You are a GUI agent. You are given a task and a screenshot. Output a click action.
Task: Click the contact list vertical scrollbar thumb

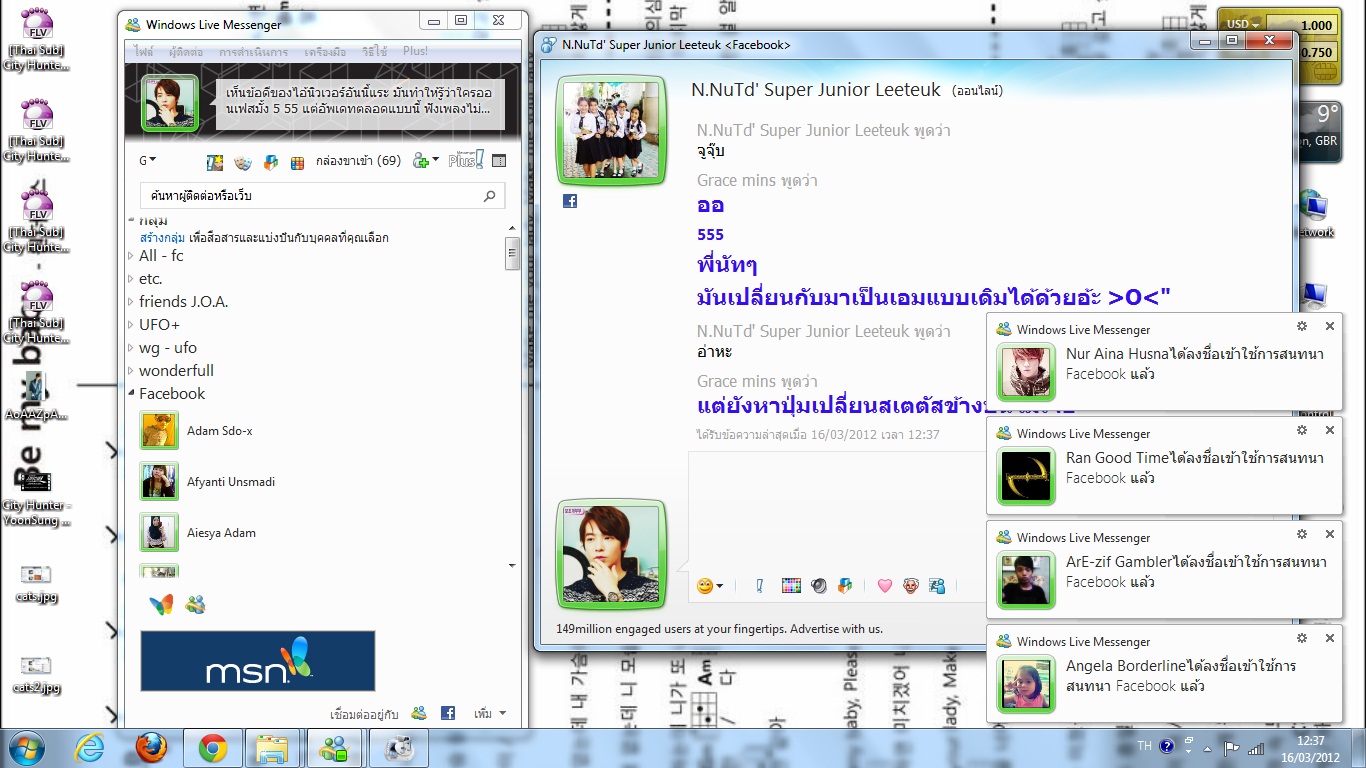click(x=512, y=253)
